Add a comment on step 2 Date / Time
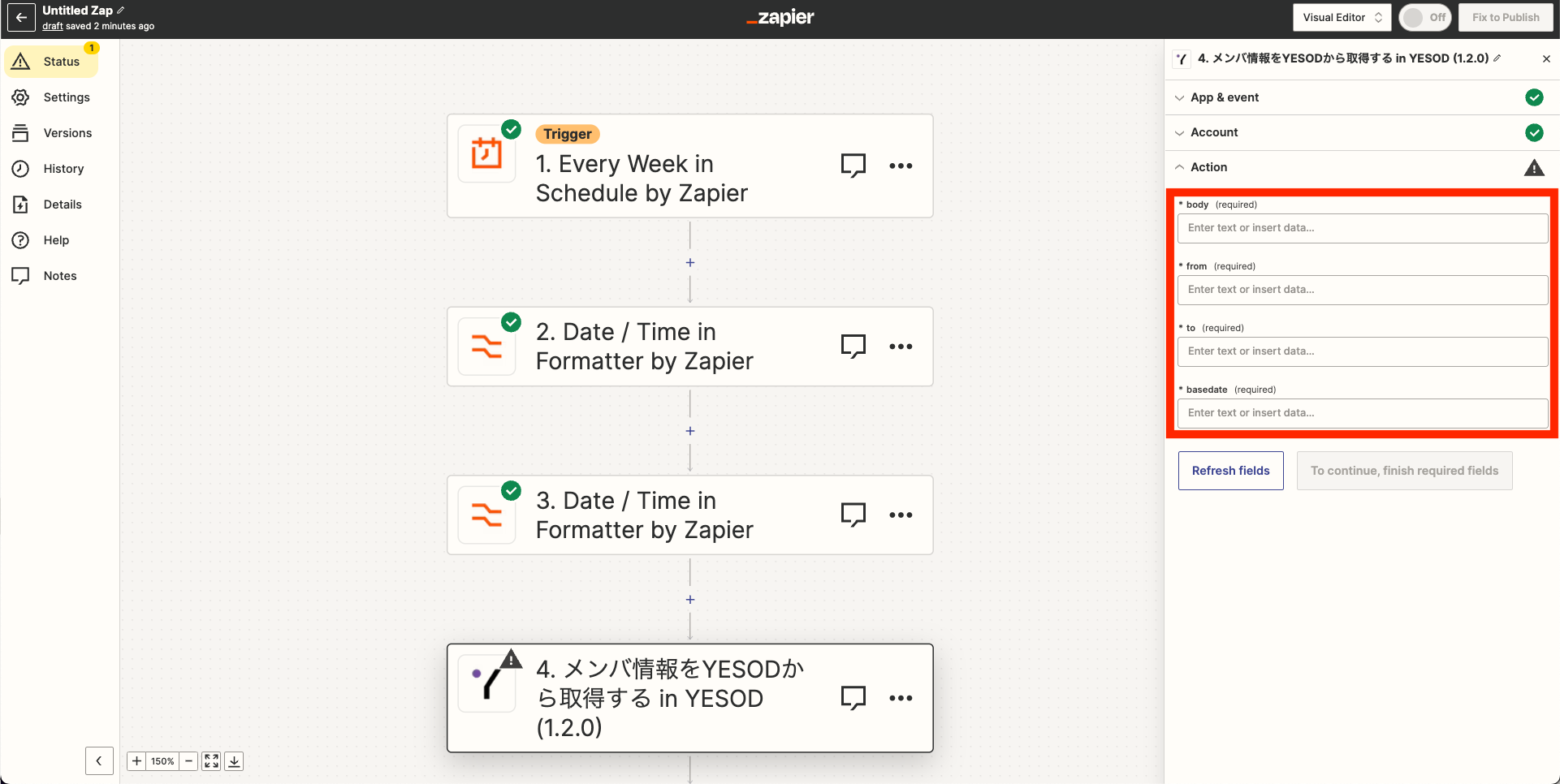 coord(853,347)
